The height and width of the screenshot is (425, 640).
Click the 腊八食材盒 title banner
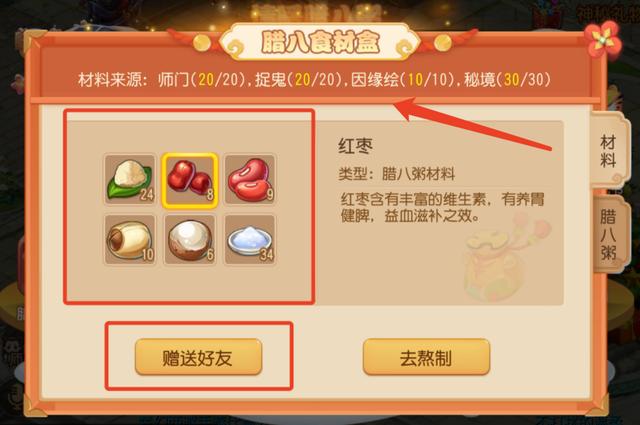(x=320, y=42)
